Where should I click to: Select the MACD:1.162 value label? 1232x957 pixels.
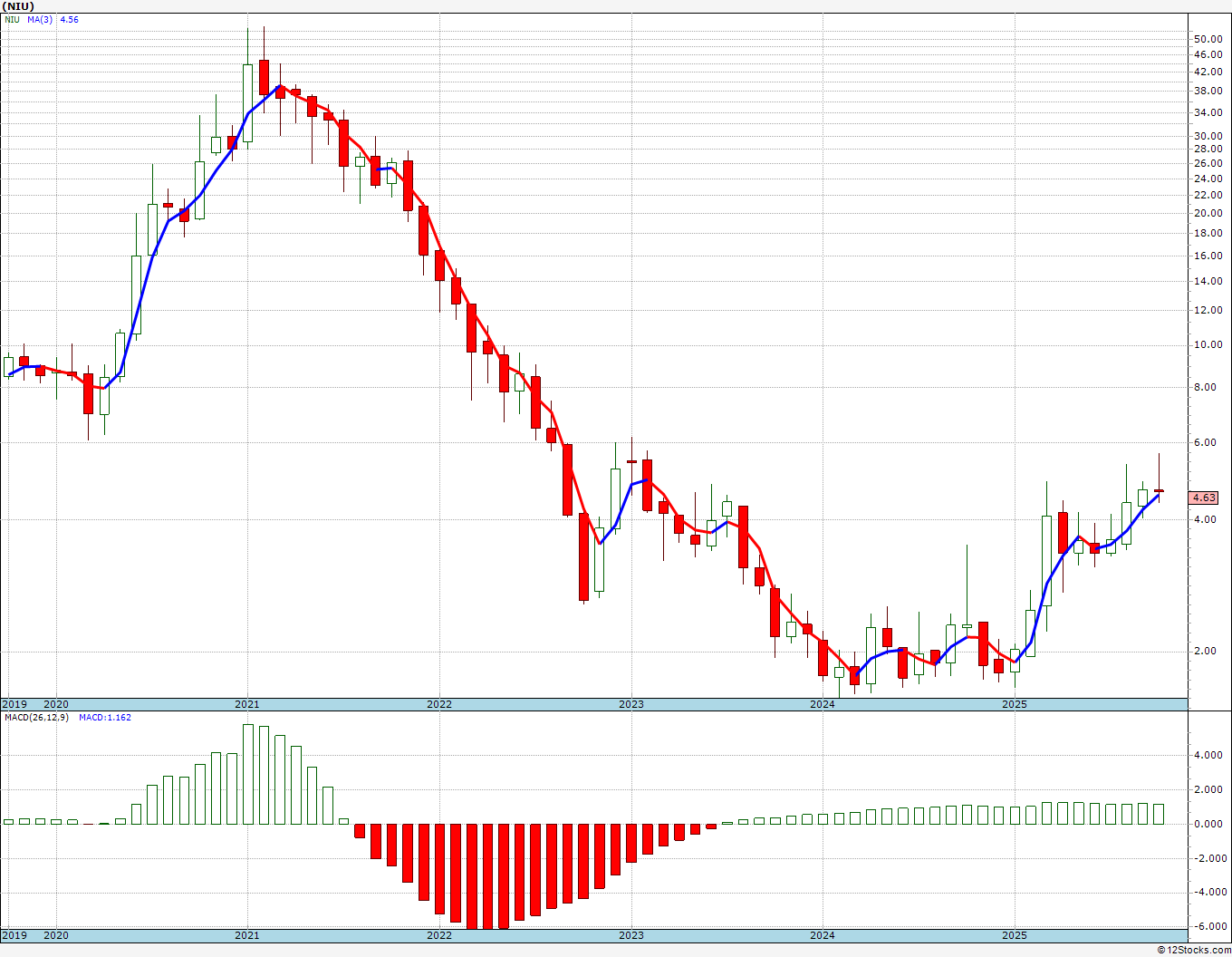(x=104, y=718)
